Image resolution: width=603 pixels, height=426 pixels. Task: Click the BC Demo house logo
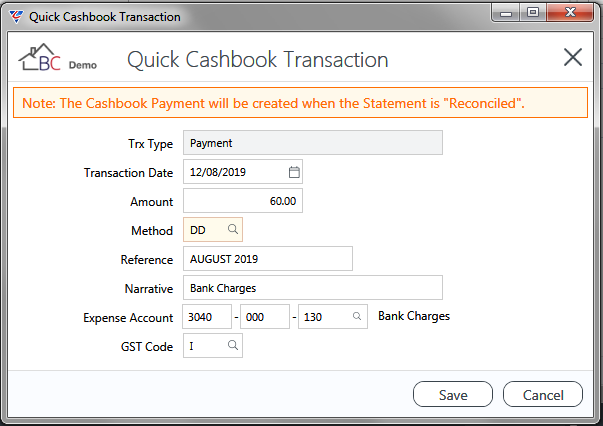click(x=58, y=58)
